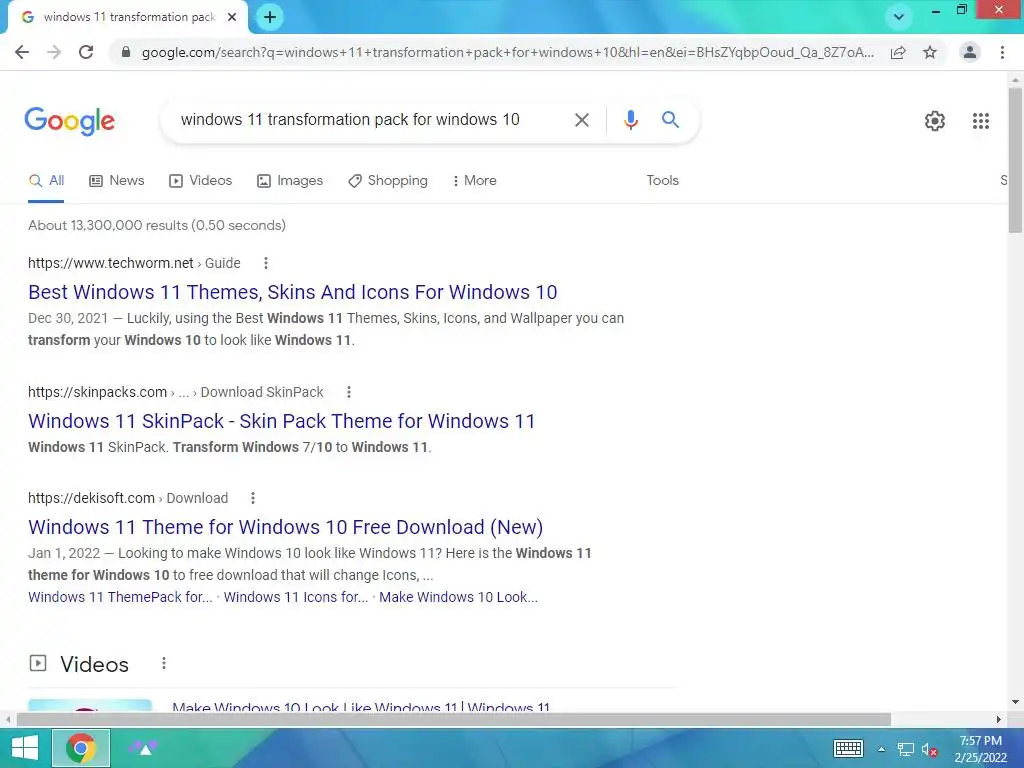This screenshot has height=768, width=1024.
Task: Expand the More search categories
Action: [475, 180]
